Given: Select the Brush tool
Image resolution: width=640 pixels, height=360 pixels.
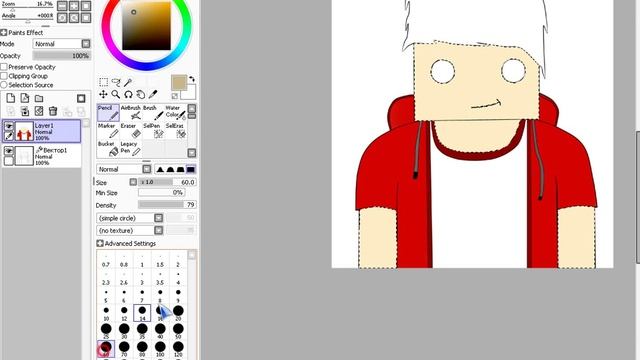Looking at the screenshot, I should [152, 113].
